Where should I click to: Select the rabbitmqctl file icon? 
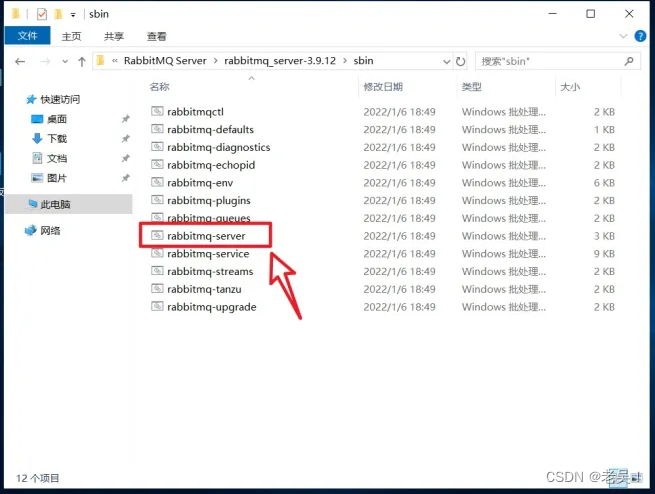[157, 111]
